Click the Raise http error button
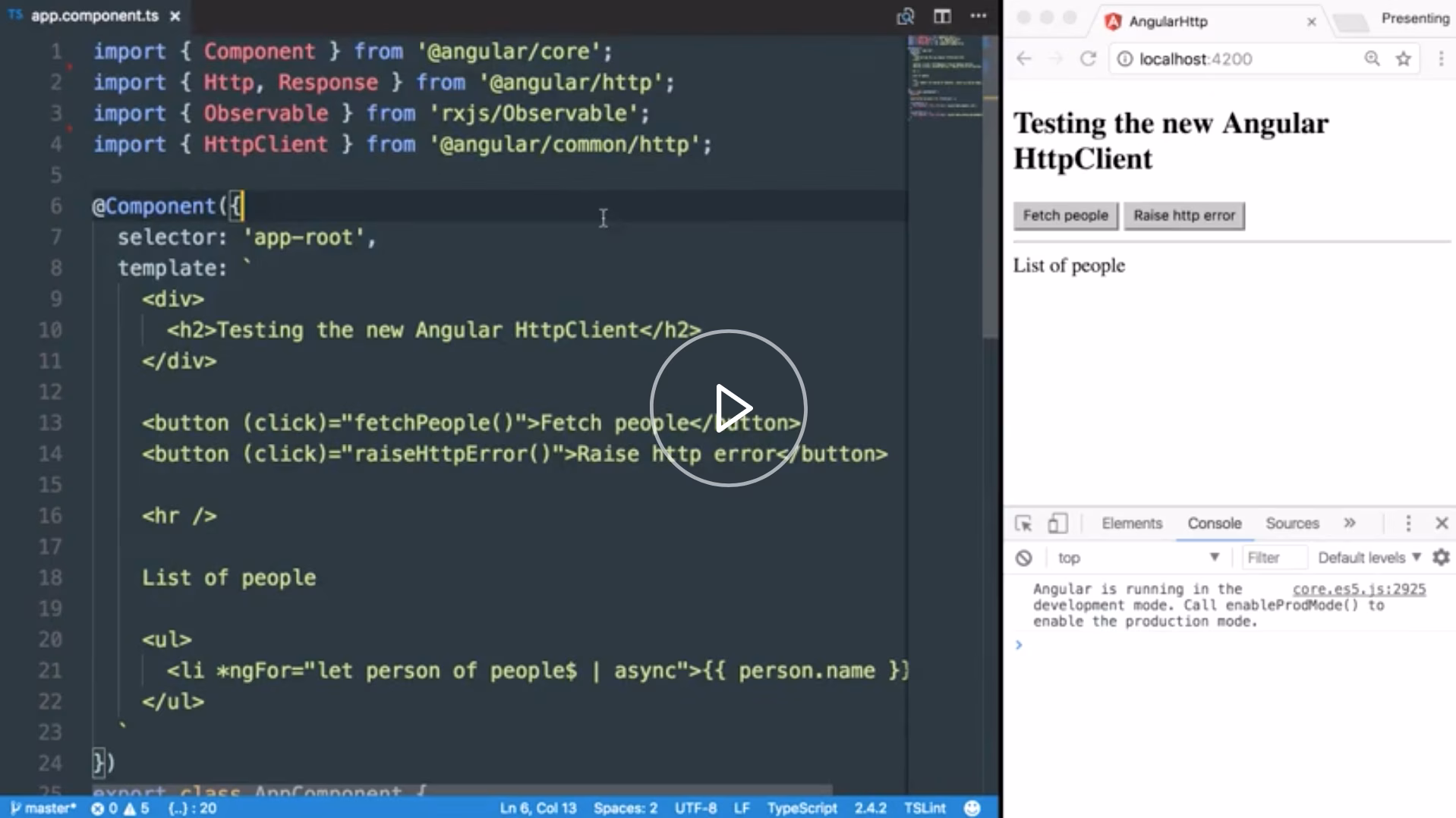The height and width of the screenshot is (818, 1456). [x=1183, y=216]
